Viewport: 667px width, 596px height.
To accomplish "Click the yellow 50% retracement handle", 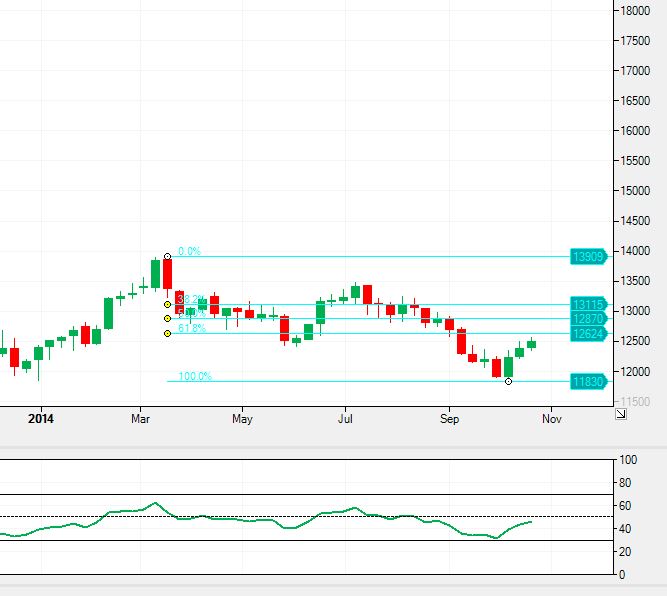I will (167, 319).
